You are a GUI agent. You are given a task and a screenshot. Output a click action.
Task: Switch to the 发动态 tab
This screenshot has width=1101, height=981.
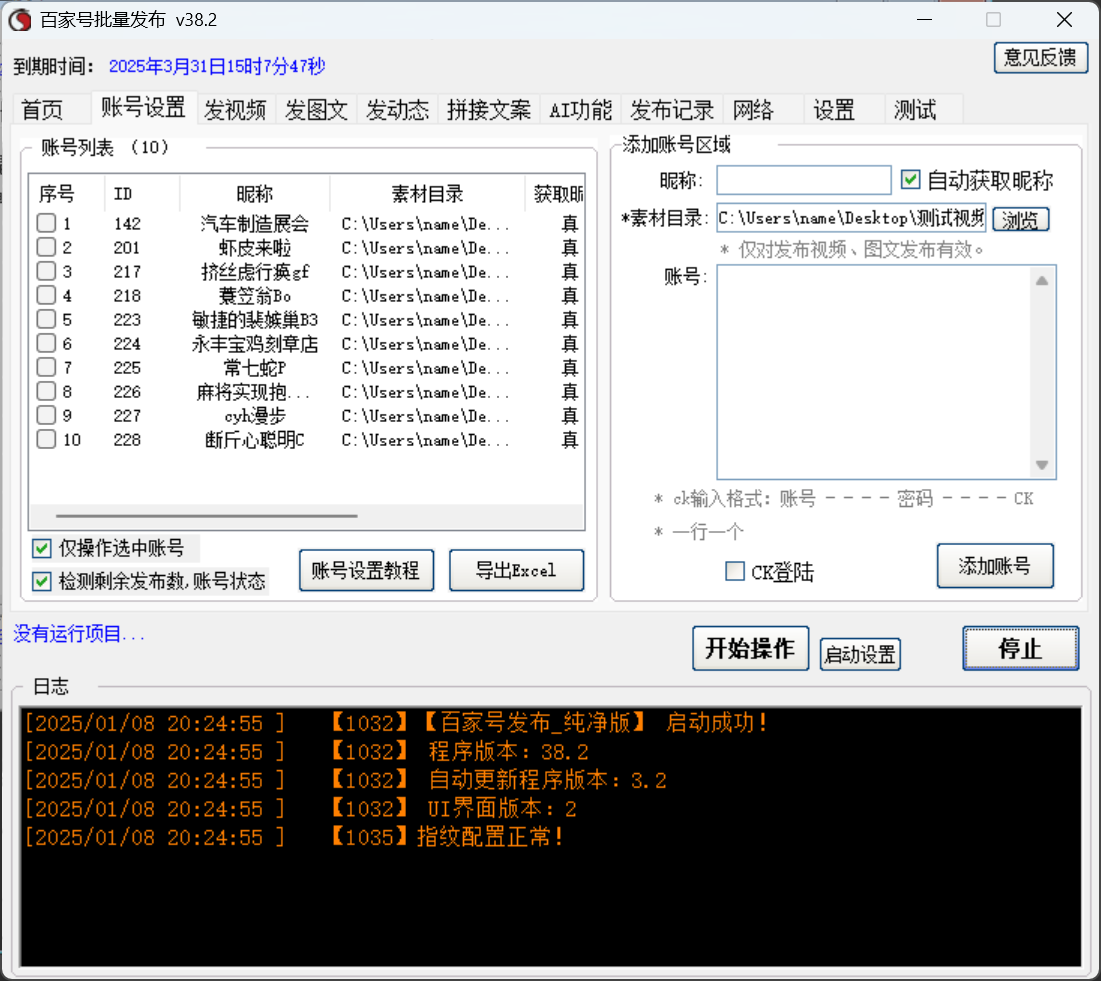[x=397, y=110]
